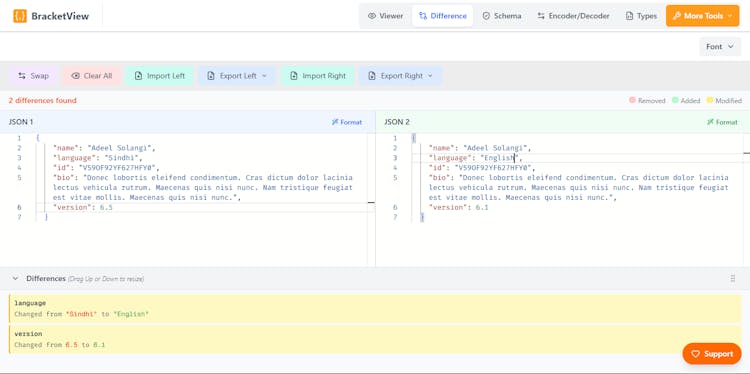Viewport: 750px width, 374px height.
Task: Click the Modified legend swatch
Action: (709, 100)
